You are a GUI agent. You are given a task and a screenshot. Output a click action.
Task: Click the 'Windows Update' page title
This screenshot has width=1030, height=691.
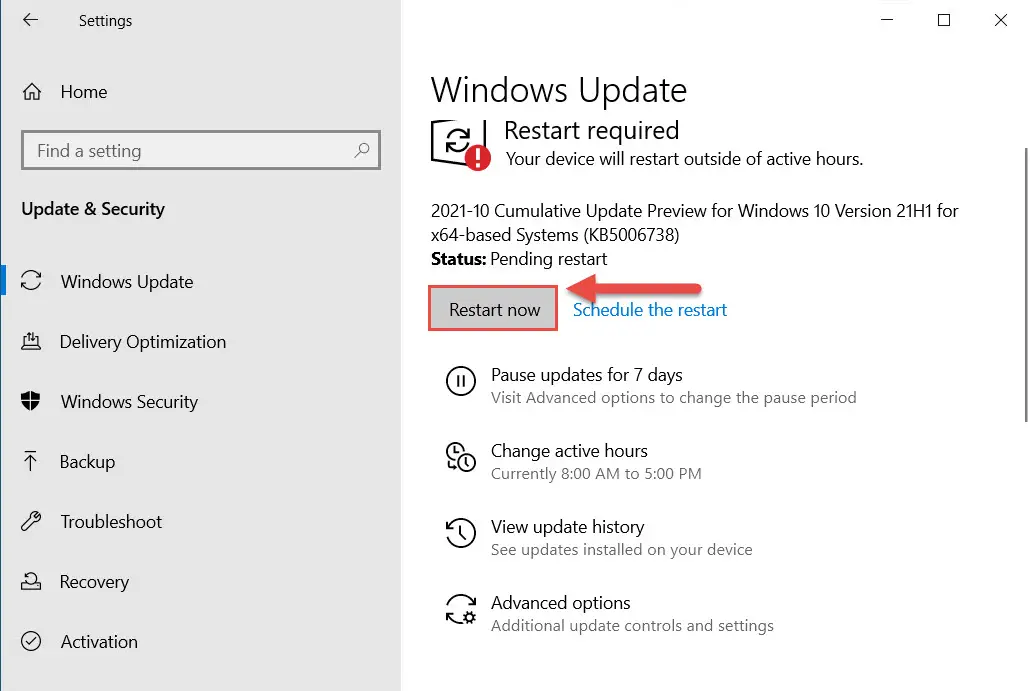click(x=558, y=91)
